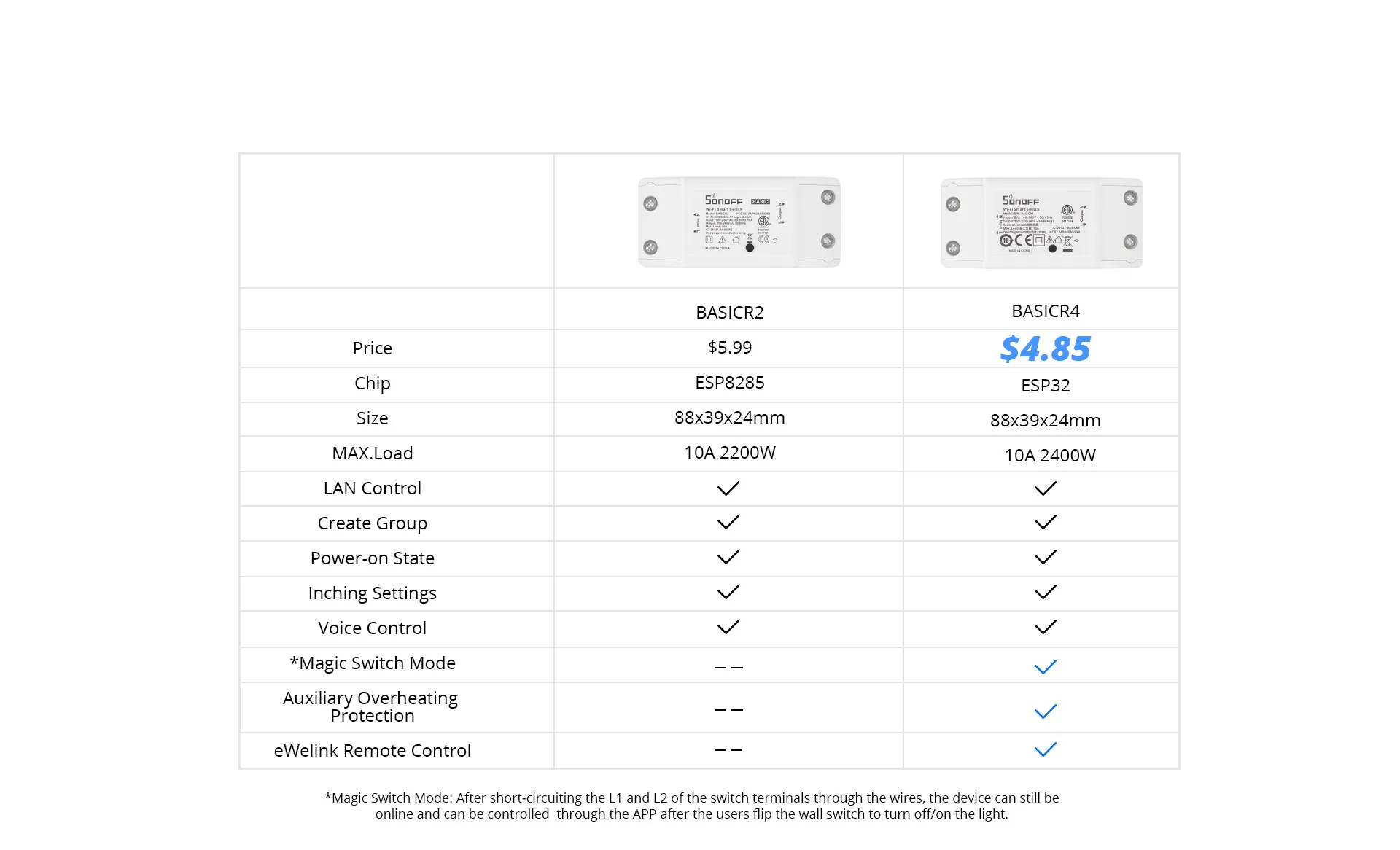Click the Magic Switch Mode footnote text

coord(691,806)
